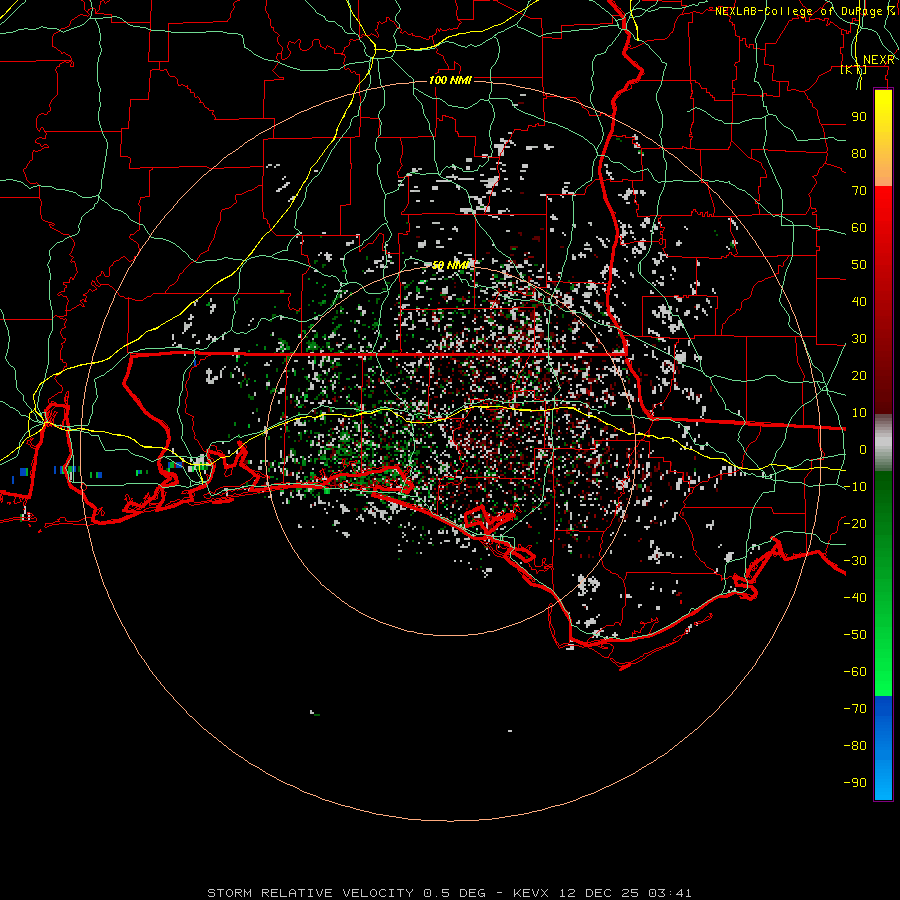The width and height of the screenshot is (900, 900).
Task: Click the "0.5 DEG" elevation text
Action: coord(455,893)
